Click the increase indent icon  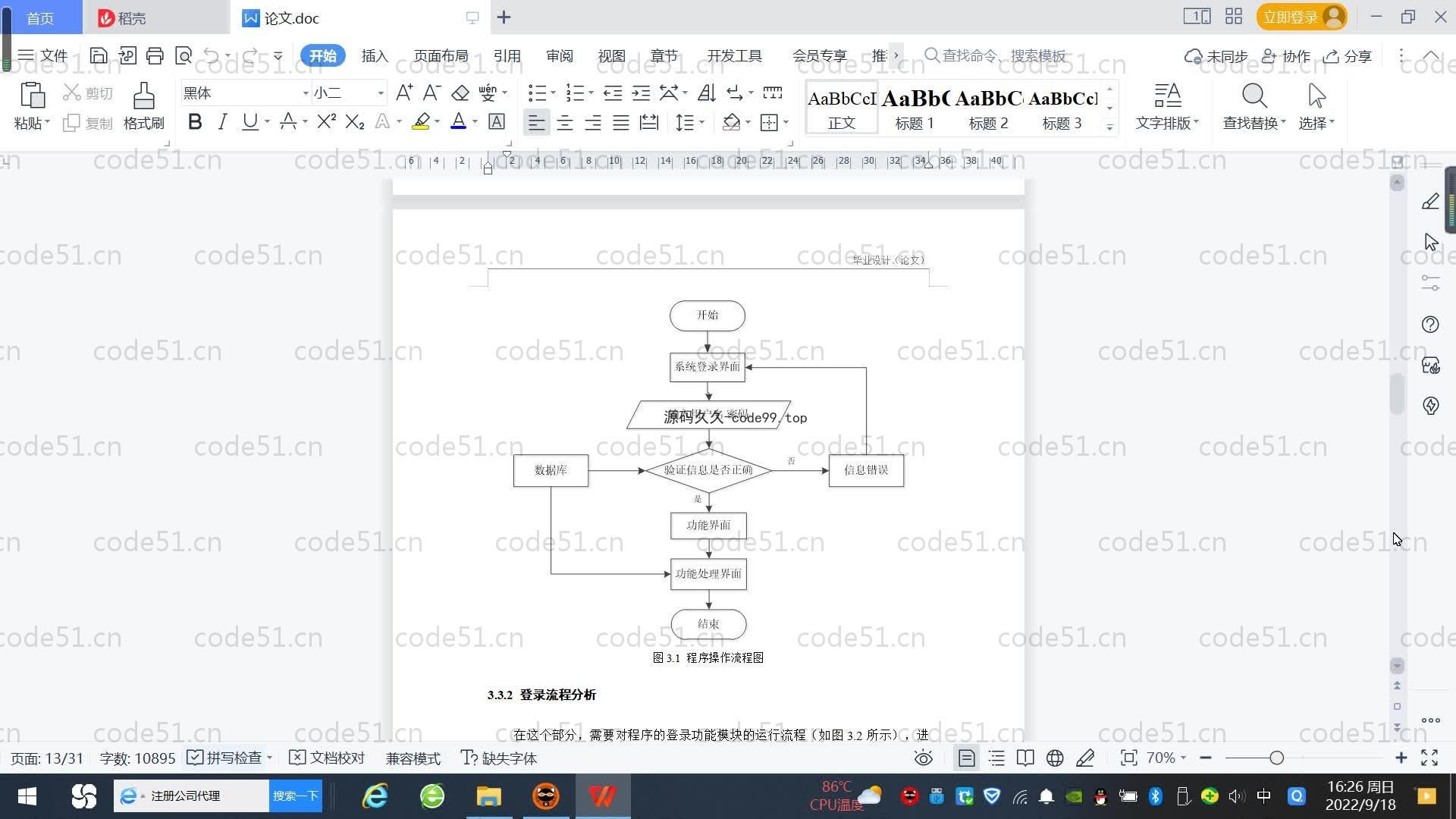pyautogui.click(x=642, y=93)
